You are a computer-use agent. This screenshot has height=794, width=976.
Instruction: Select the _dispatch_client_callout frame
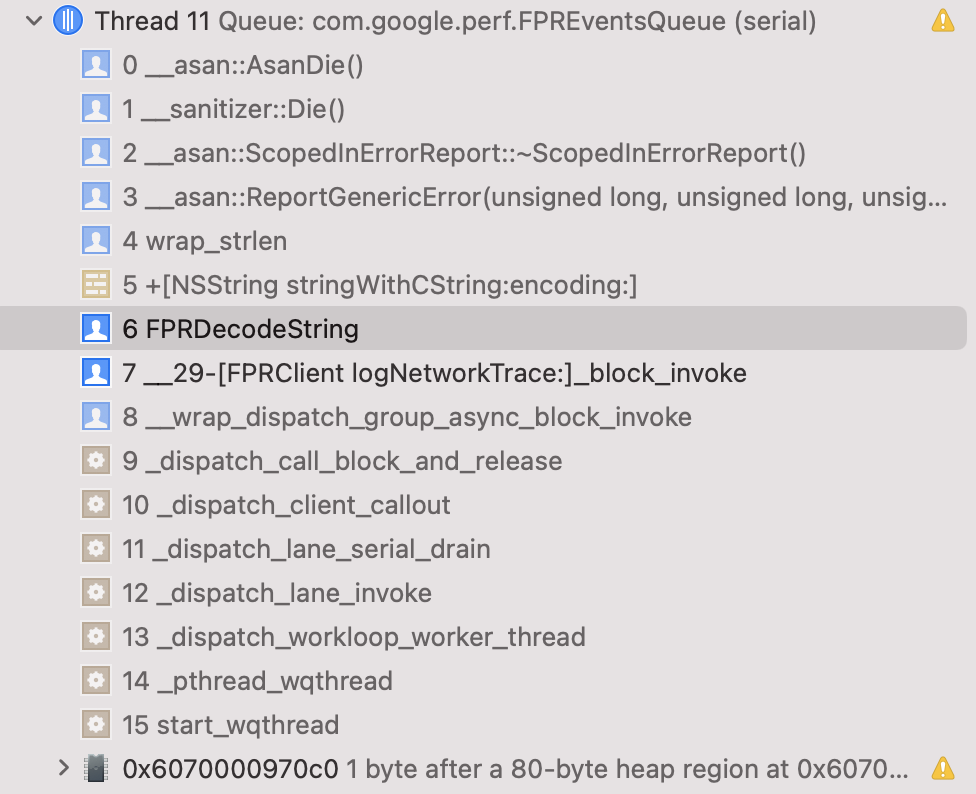click(286, 505)
